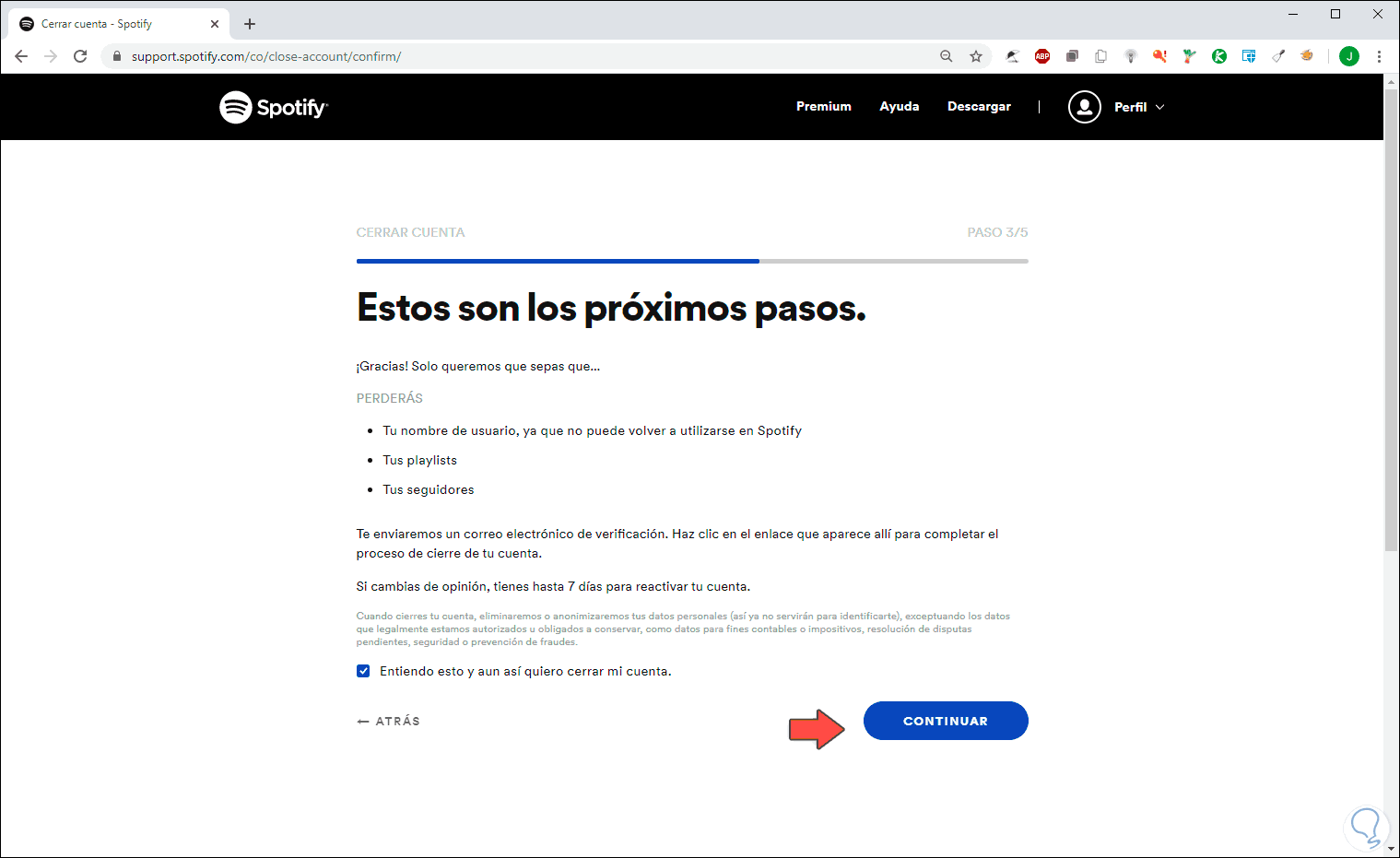Viewport: 1400px width, 858px height.
Task: Open the Chrome three-dot menu
Action: (x=1379, y=56)
